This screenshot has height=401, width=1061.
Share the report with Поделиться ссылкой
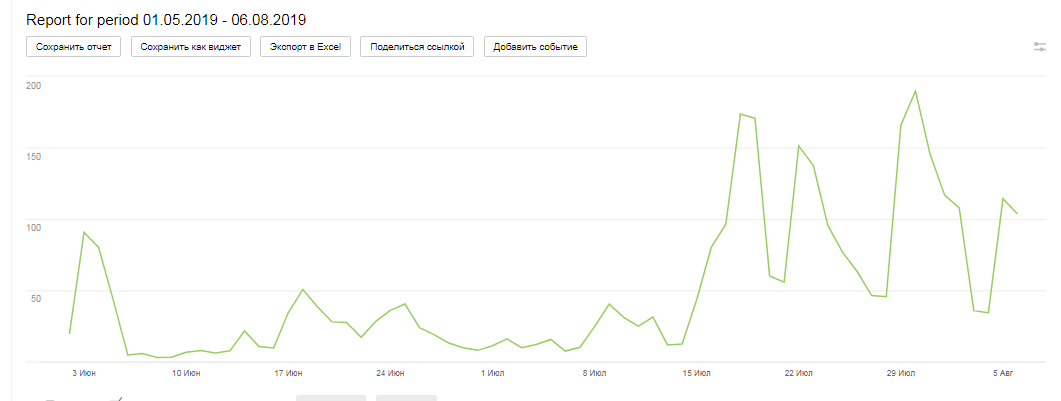click(x=417, y=47)
